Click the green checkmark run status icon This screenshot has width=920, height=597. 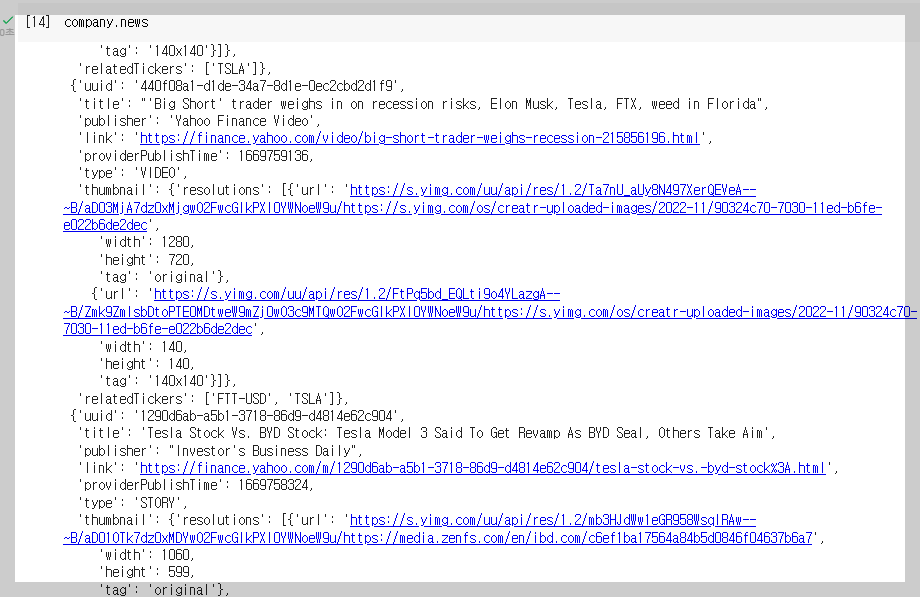[x=8, y=21]
